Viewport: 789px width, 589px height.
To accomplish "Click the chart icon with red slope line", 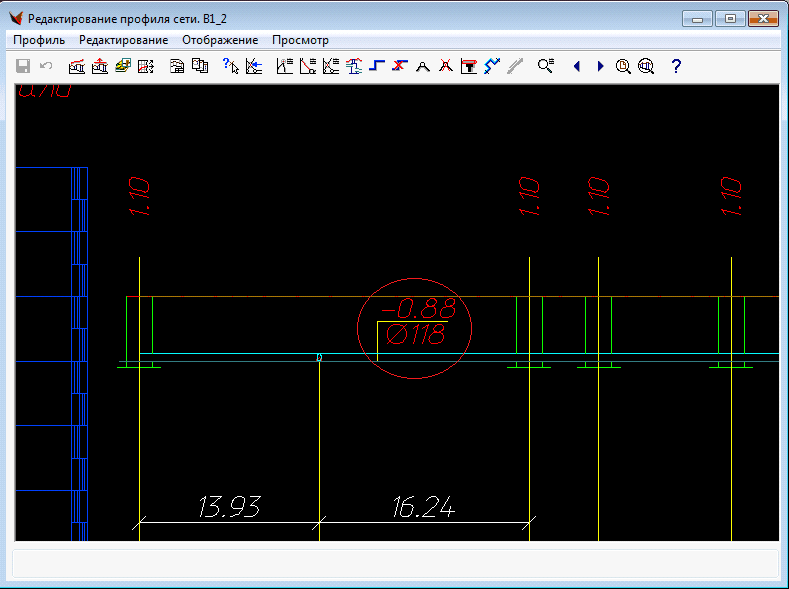I will 307,66.
